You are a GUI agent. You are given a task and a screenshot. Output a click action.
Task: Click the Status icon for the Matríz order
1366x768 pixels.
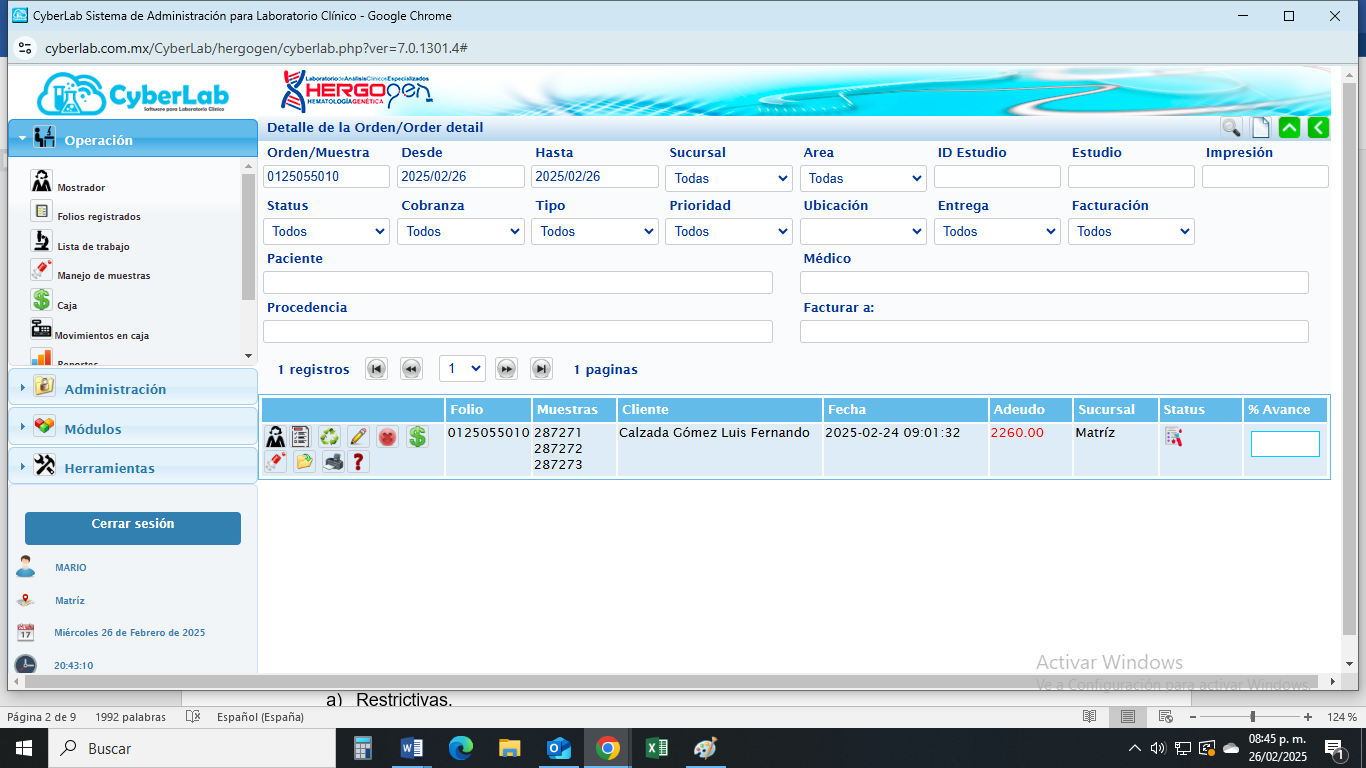point(1173,436)
